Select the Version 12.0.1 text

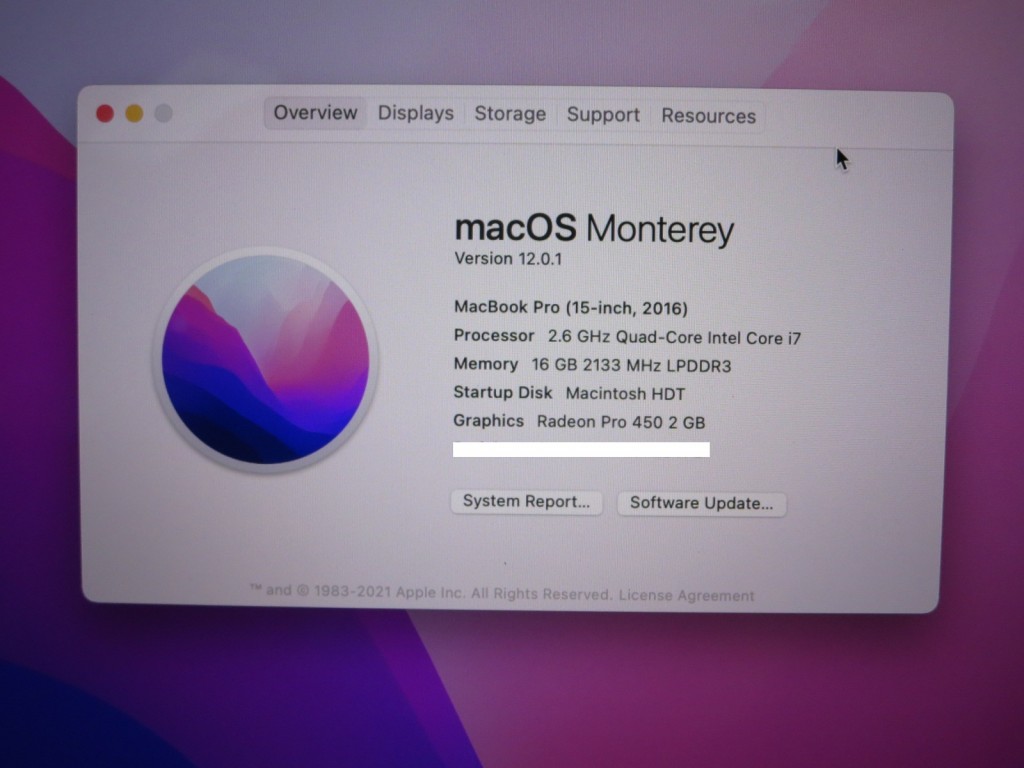point(508,259)
